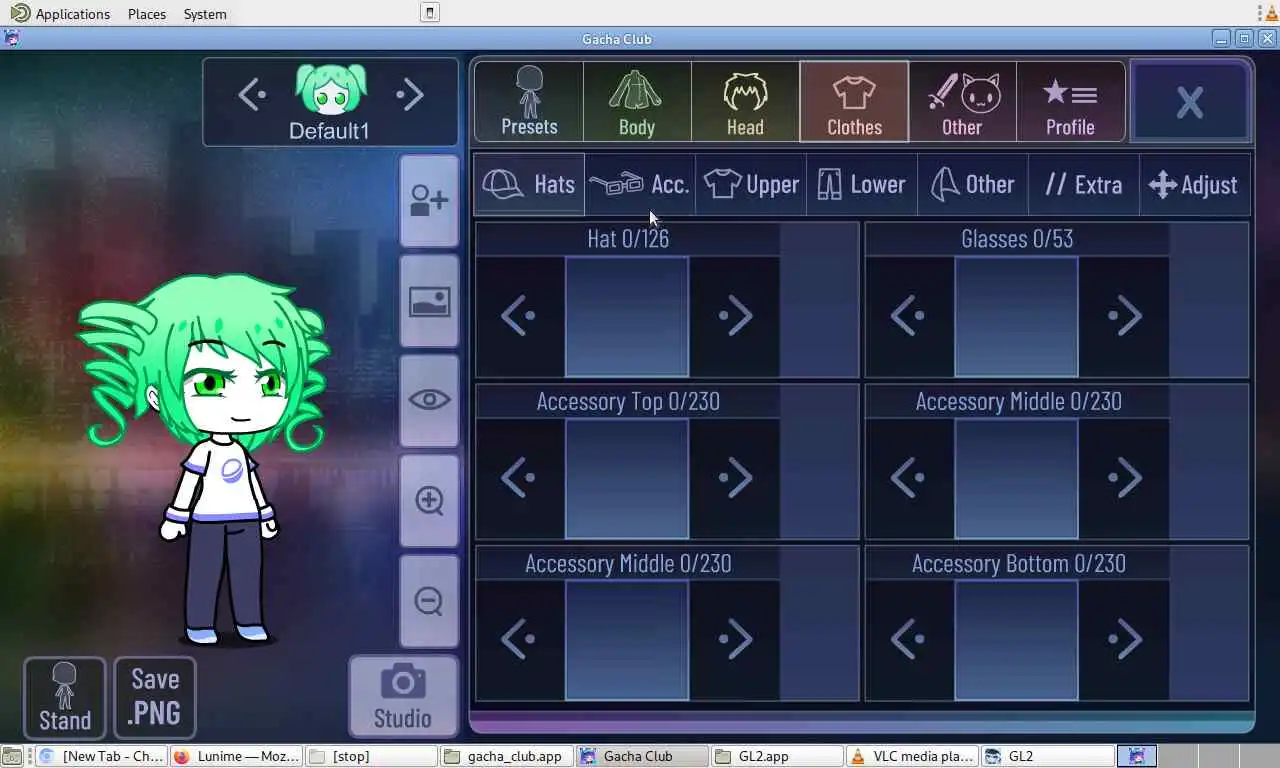Switch to the New Tab Chrome taskbar window

[100, 756]
